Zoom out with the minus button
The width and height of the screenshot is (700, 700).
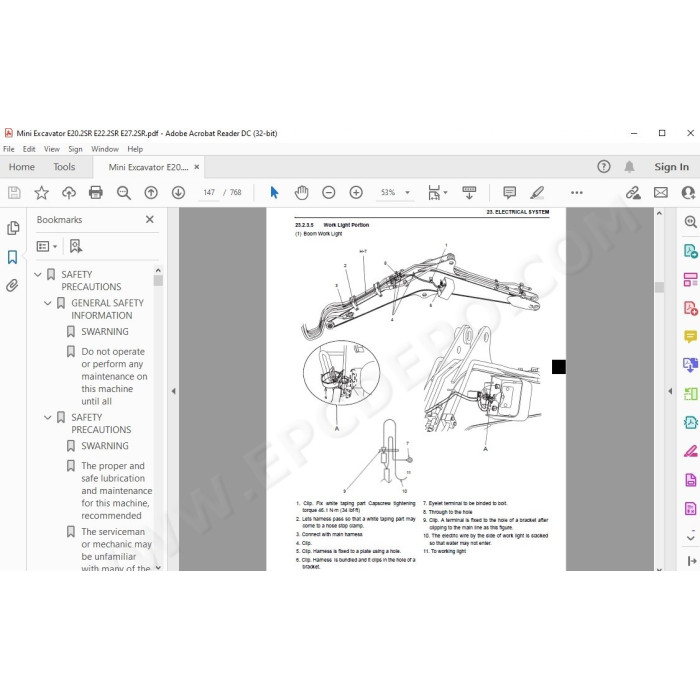pos(329,192)
